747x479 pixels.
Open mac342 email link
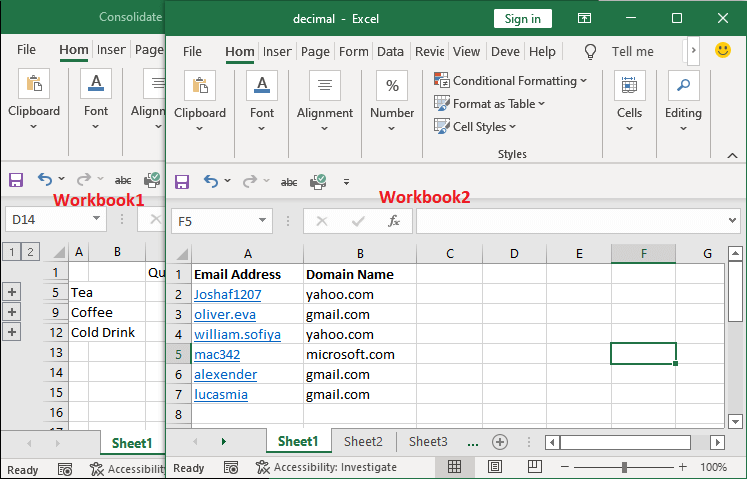click(217, 355)
